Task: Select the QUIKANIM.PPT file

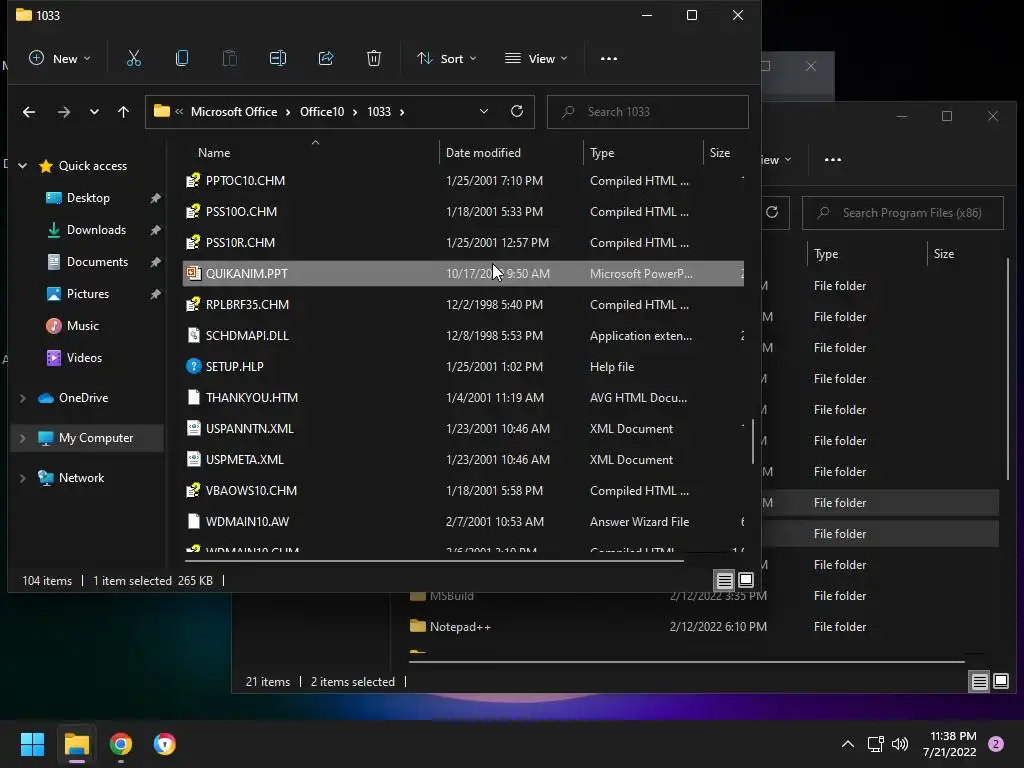Action: click(463, 274)
